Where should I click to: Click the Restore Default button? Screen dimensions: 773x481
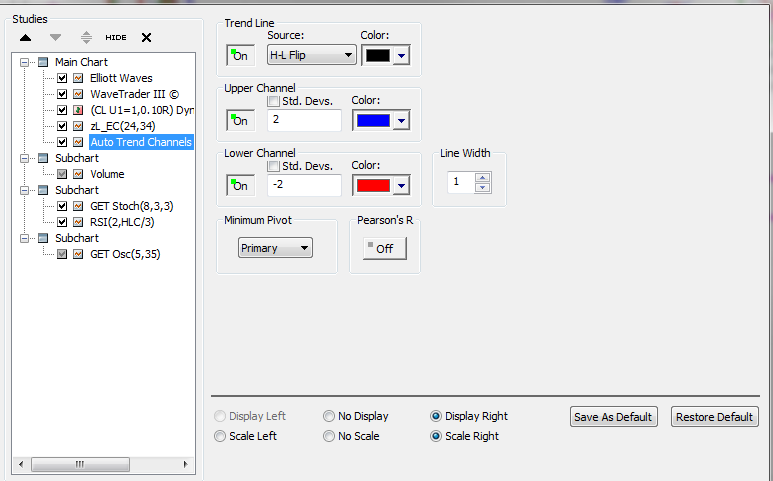click(x=715, y=417)
